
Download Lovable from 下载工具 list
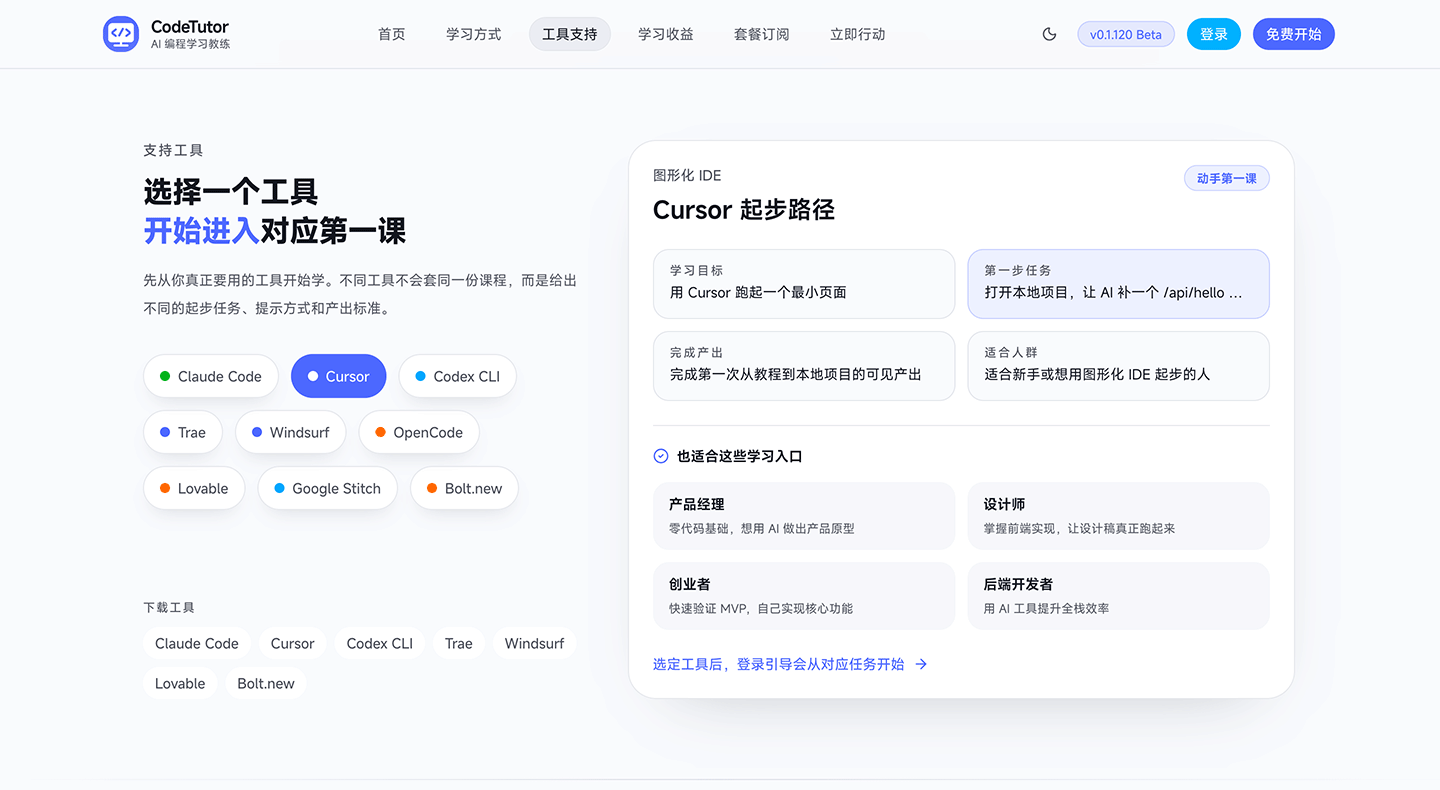[x=180, y=683]
